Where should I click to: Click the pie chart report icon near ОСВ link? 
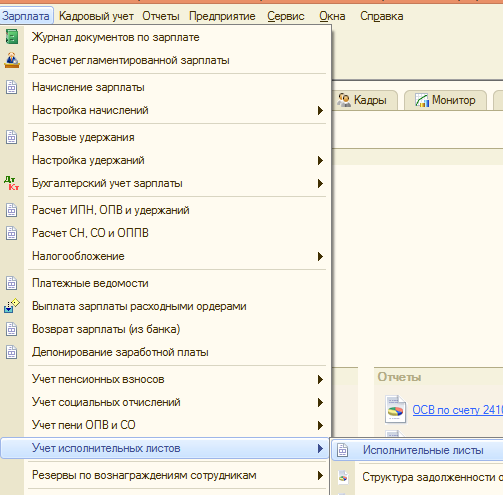tap(395, 409)
